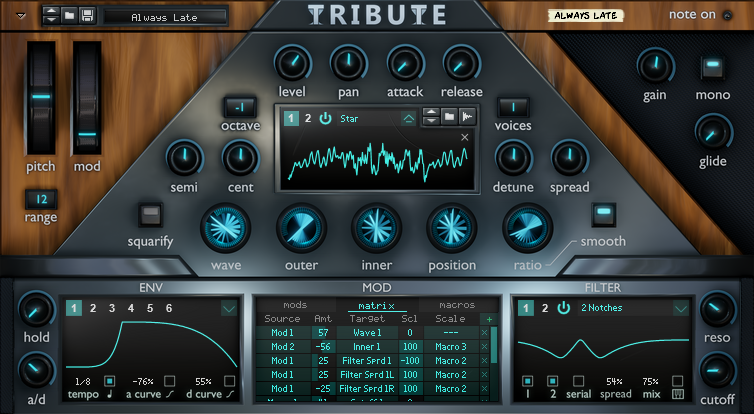Image resolution: width=754 pixels, height=414 pixels.
Task: Close the oscillator waveform view with the X
Action: click(x=465, y=137)
